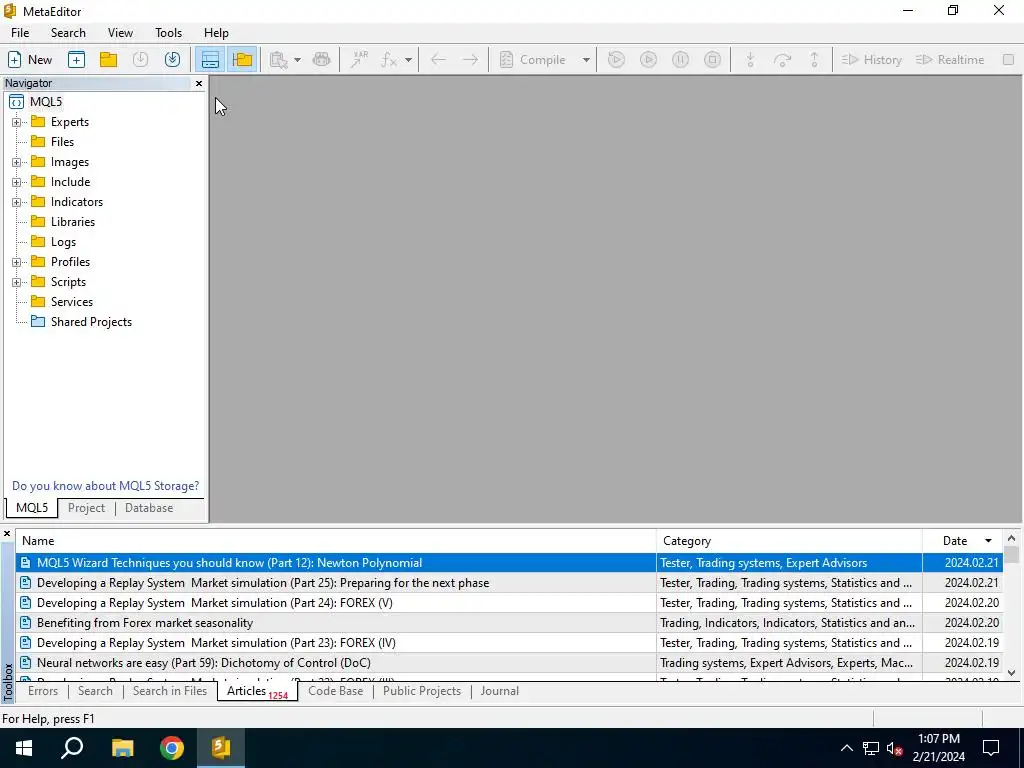Open the File menu
Image resolution: width=1024 pixels, height=768 pixels.
(20, 33)
